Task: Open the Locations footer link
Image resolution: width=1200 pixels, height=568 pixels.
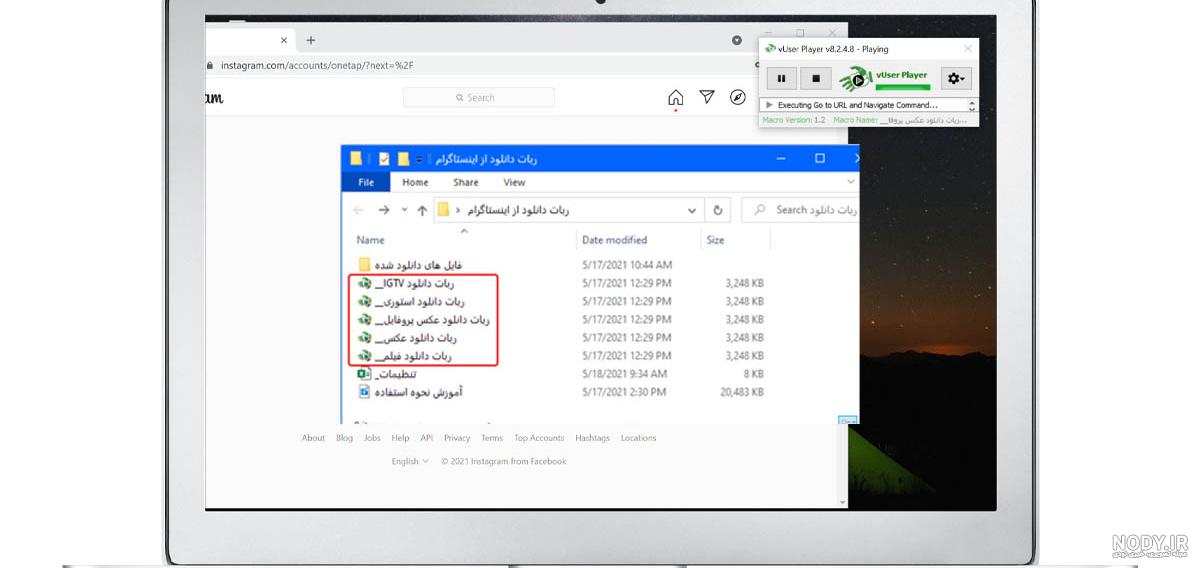Action: [638, 438]
